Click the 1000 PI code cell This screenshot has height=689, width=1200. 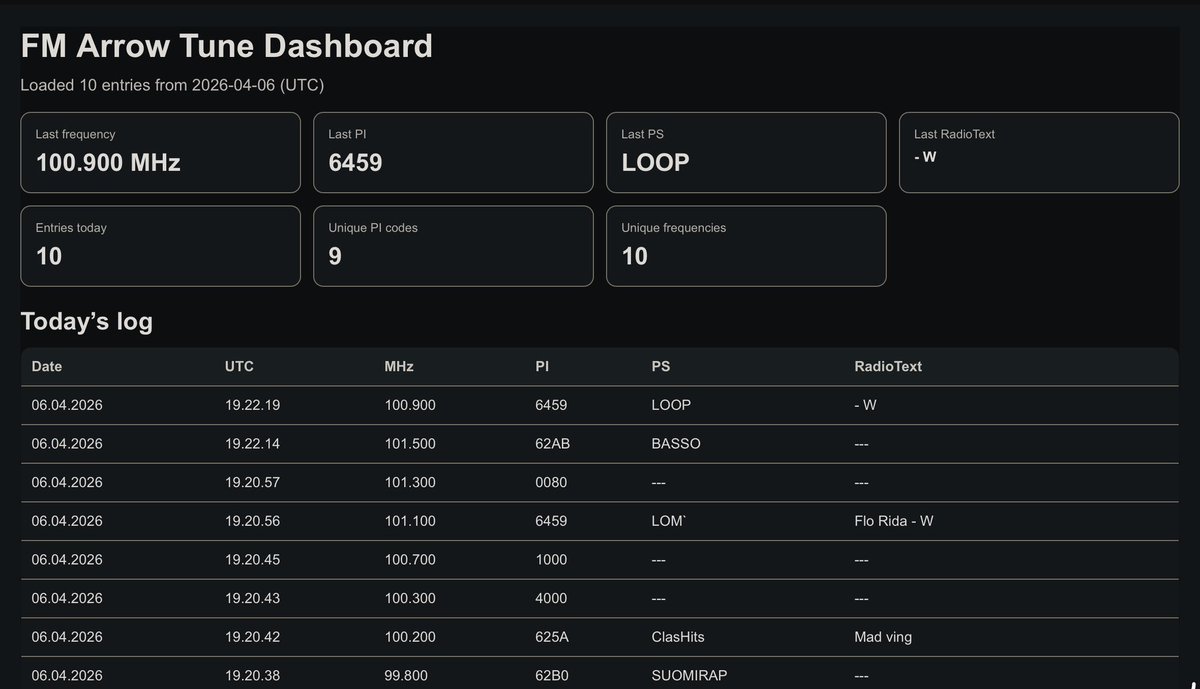pyautogui.click(x=551, y=559)
